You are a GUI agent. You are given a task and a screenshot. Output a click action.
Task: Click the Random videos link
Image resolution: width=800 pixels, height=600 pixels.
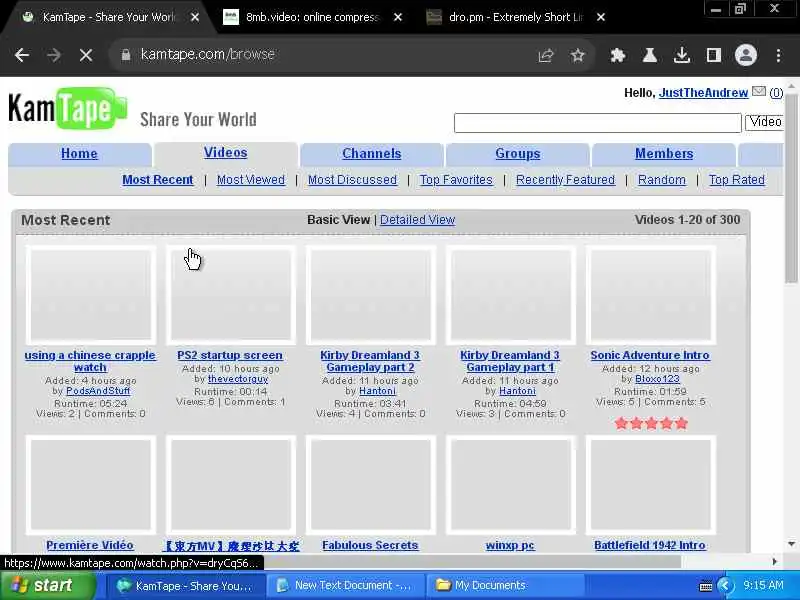(x=662, y=180)
